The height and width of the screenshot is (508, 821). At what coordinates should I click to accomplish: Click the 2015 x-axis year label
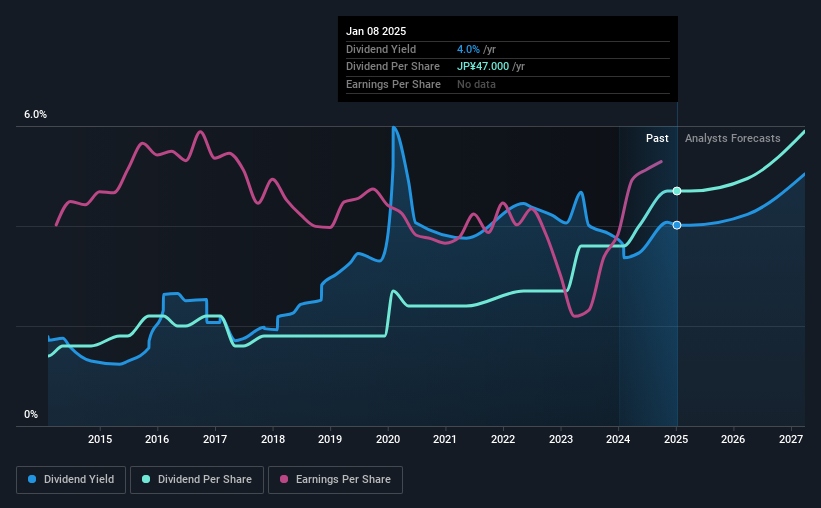click(100, 439)
